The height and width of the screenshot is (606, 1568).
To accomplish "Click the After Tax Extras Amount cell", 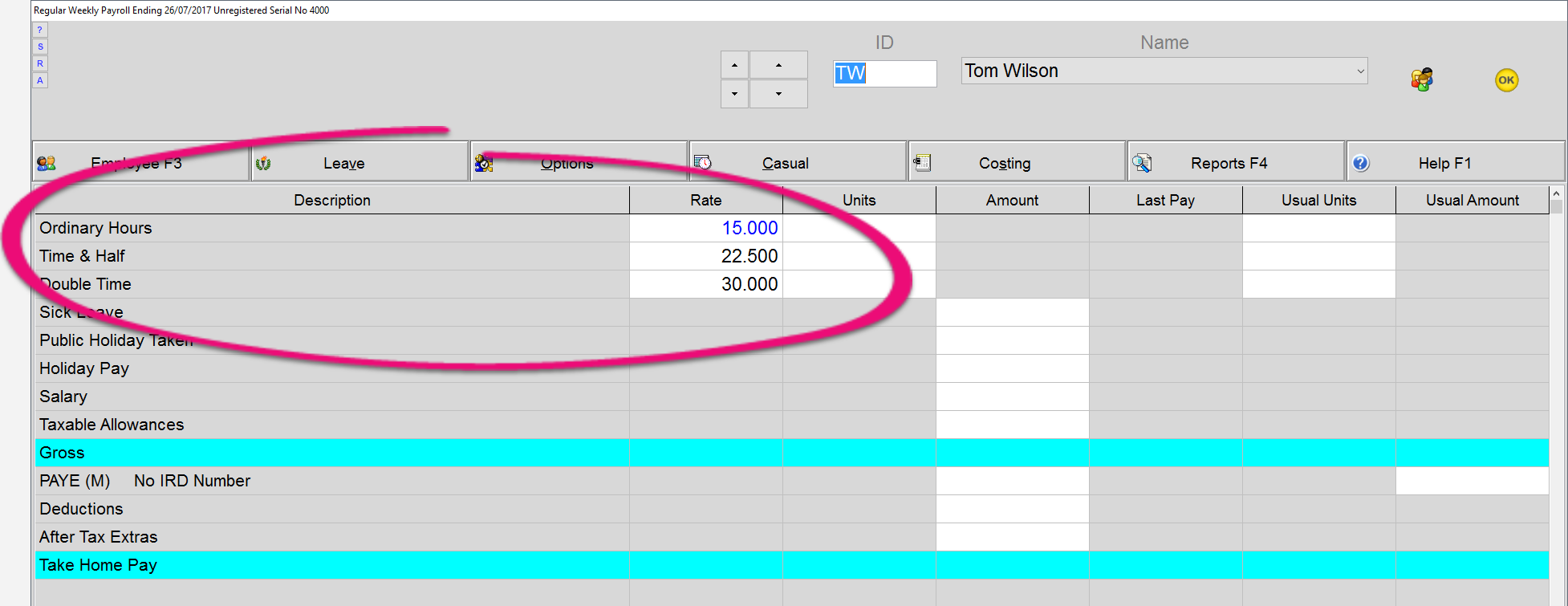I will click(1013, 537).
